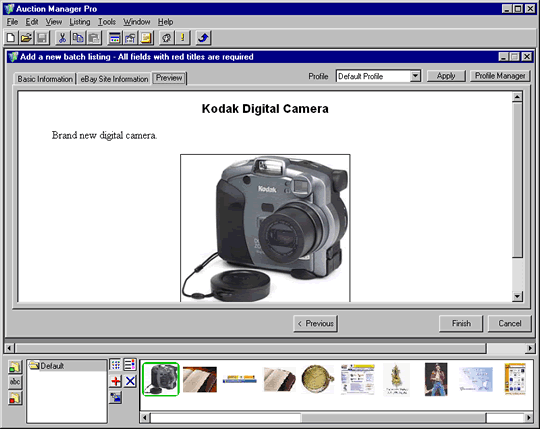Click the thumbnail strip scroll left arrow
Screen dimensions: 540x429
coord(145,418)
